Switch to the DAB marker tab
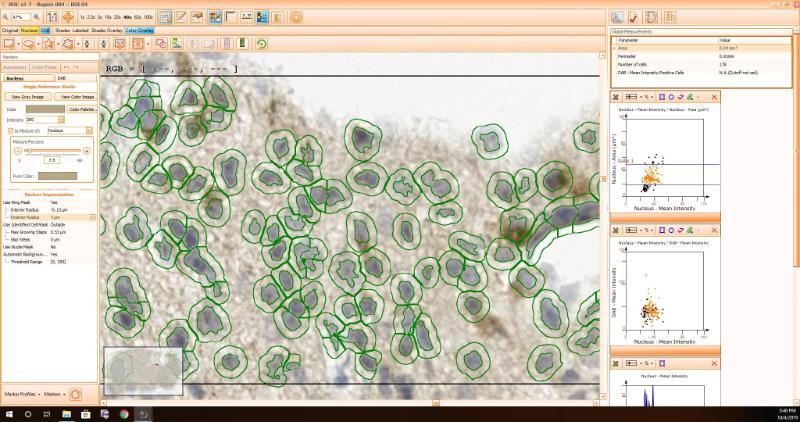The width and height of the screenshot is (800, 422). (62, 77)
